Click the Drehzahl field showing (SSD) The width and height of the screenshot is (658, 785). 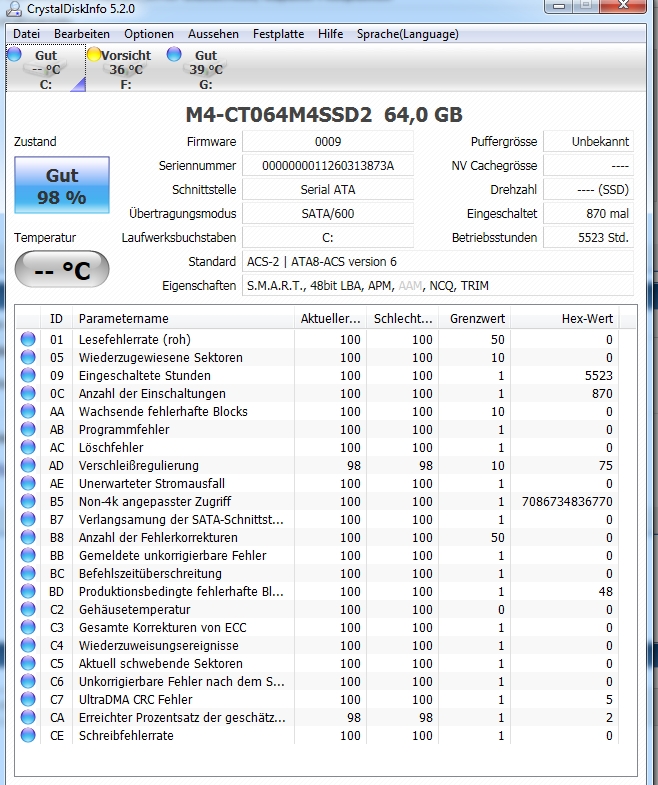pyautogui.click(x=589, y=190)
